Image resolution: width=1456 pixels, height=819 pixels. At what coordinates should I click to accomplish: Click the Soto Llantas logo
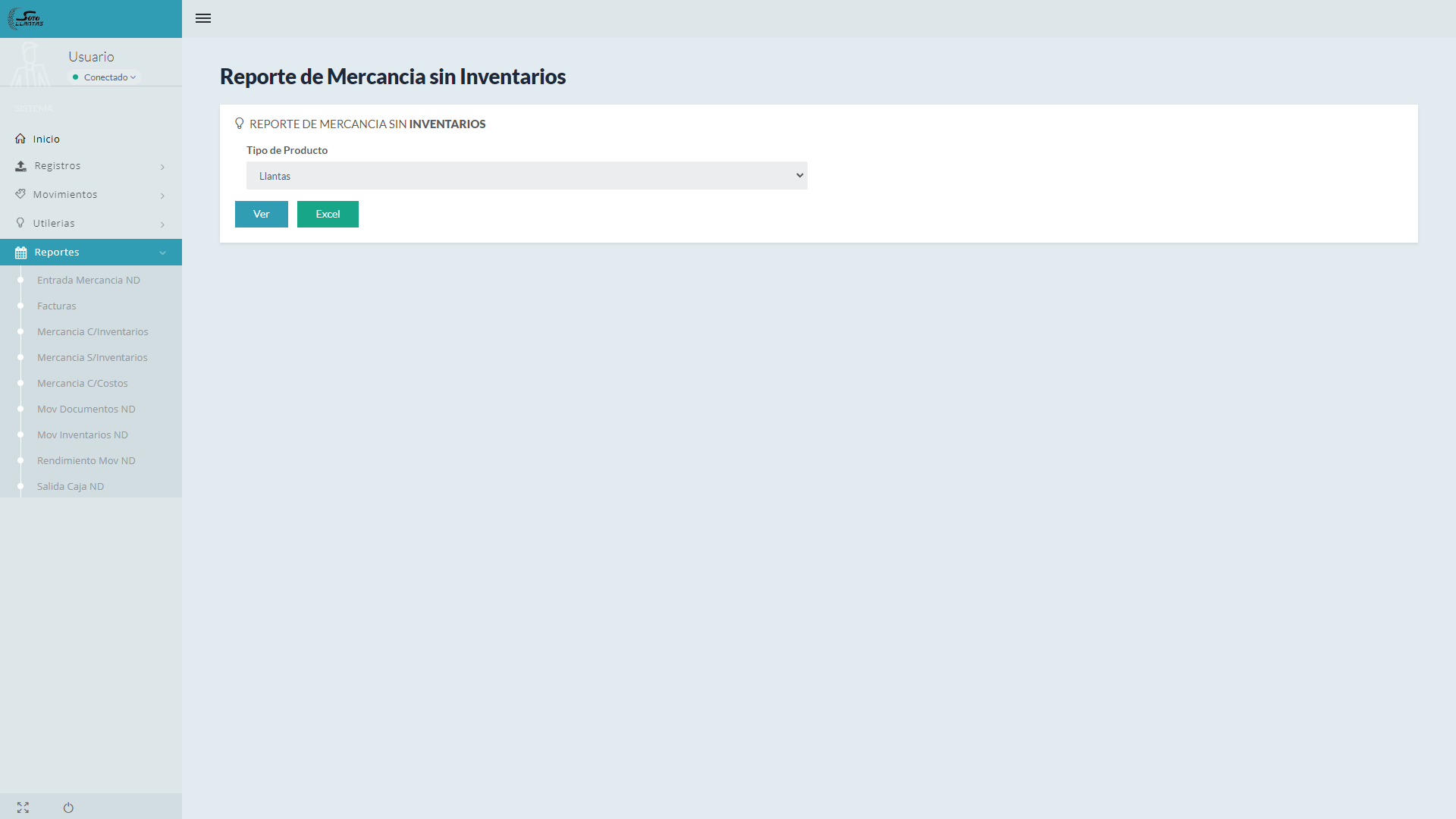tap(26, 18)
